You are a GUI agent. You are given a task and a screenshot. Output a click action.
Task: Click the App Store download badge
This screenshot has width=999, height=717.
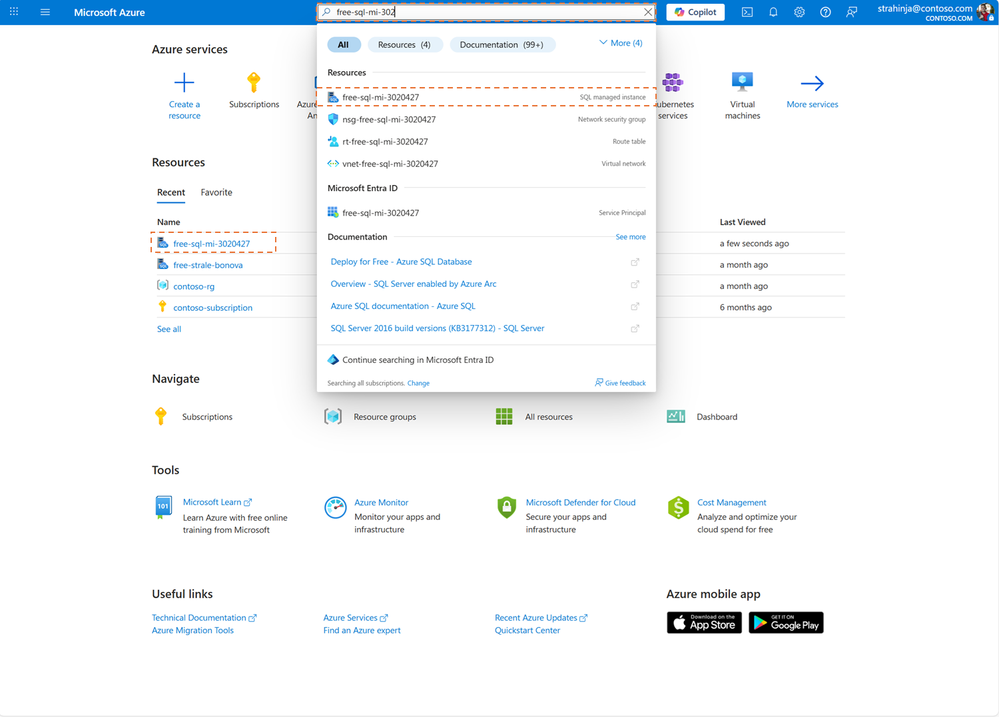tap(704, 623)
